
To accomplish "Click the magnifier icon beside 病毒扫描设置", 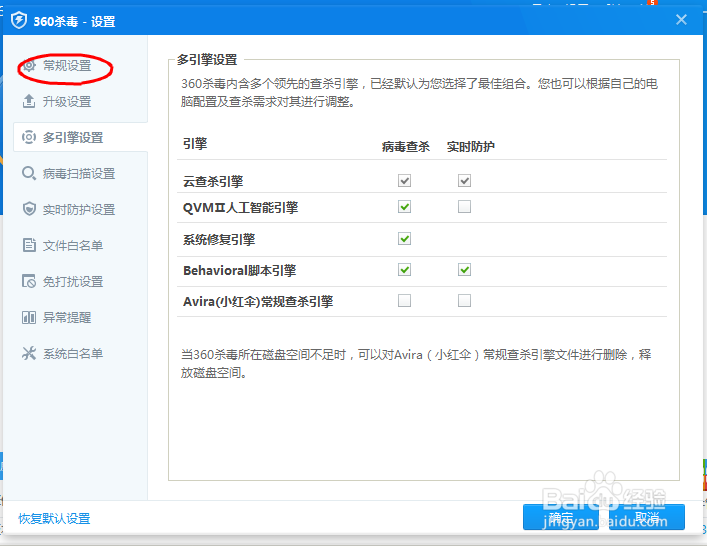I will pyautogui.click(x=29, y=174).
